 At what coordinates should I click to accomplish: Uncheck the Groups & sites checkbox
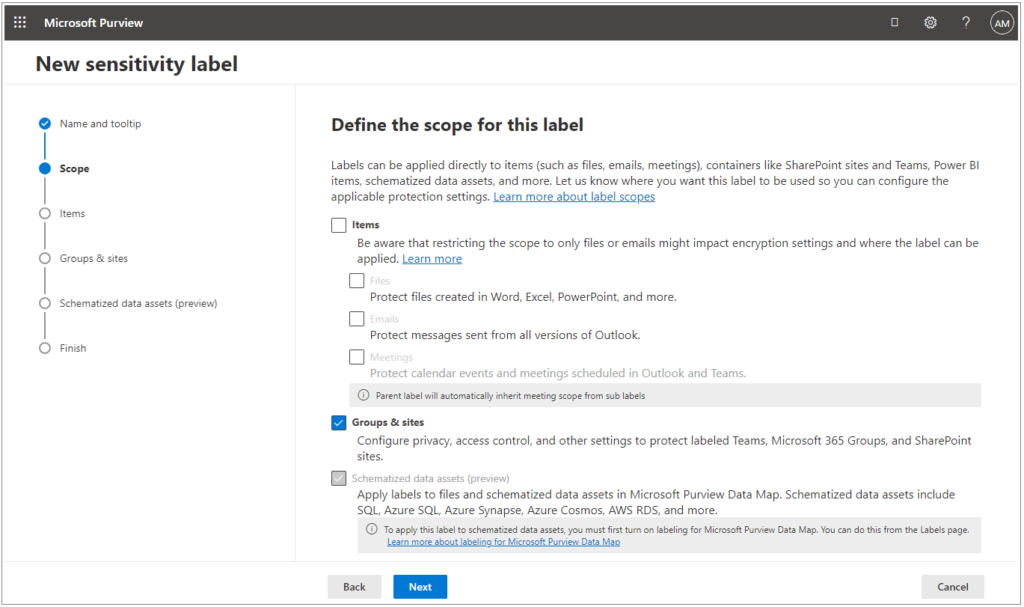point(338,423)
